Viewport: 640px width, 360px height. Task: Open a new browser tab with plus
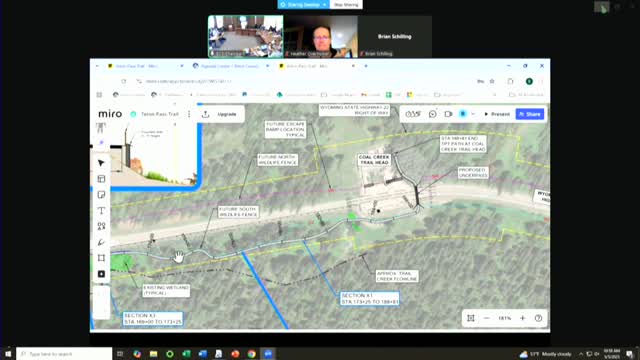click(x=366, y=66)
